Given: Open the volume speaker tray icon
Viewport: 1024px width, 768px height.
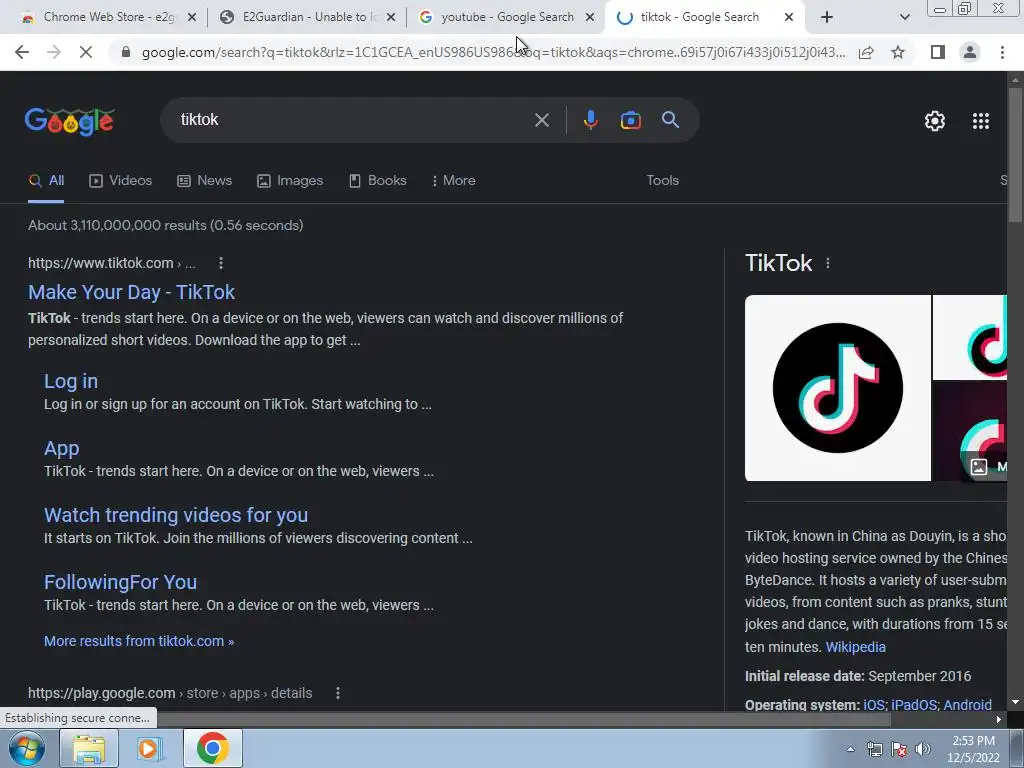Looking at the screenshot, I should [x=923, y=749].
